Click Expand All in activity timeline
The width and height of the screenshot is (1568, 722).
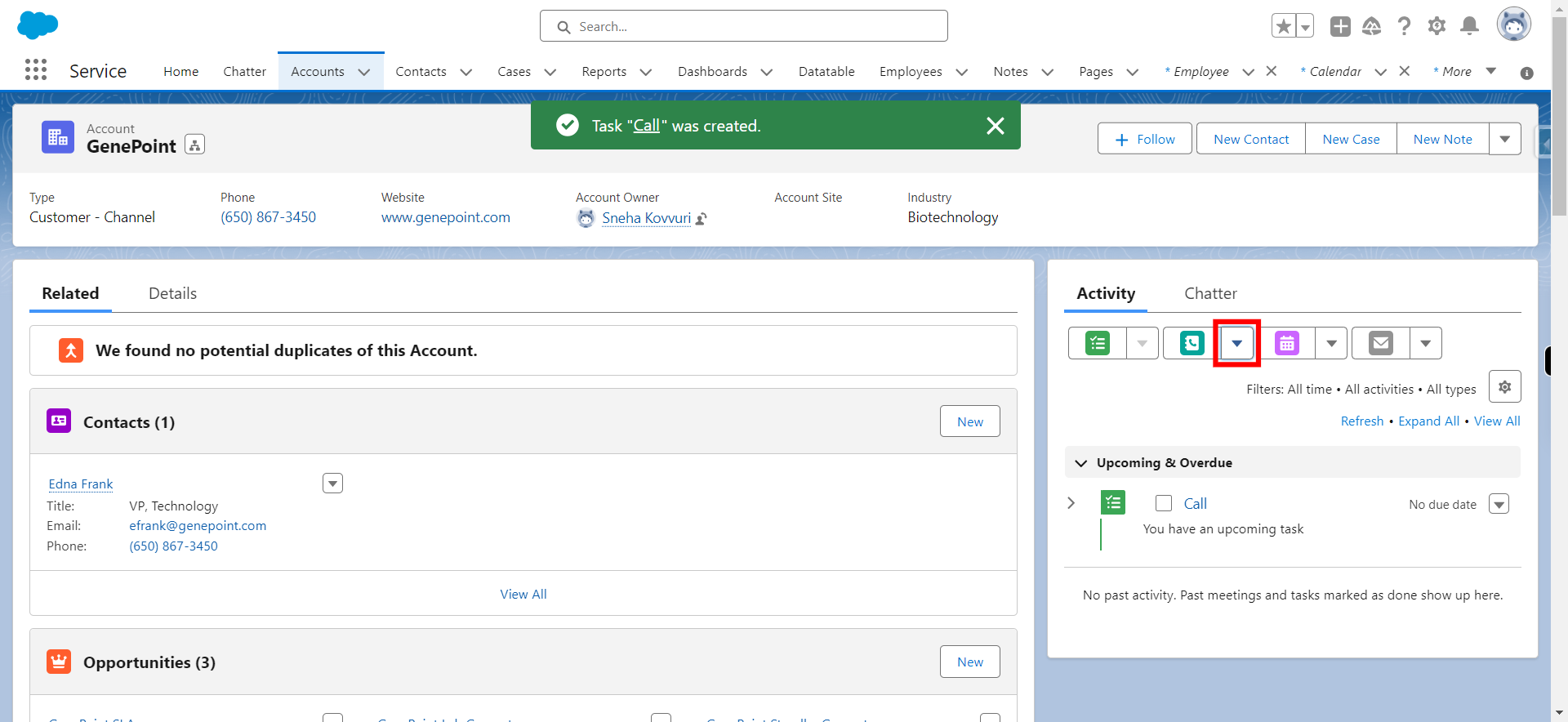click(1428, 421)
